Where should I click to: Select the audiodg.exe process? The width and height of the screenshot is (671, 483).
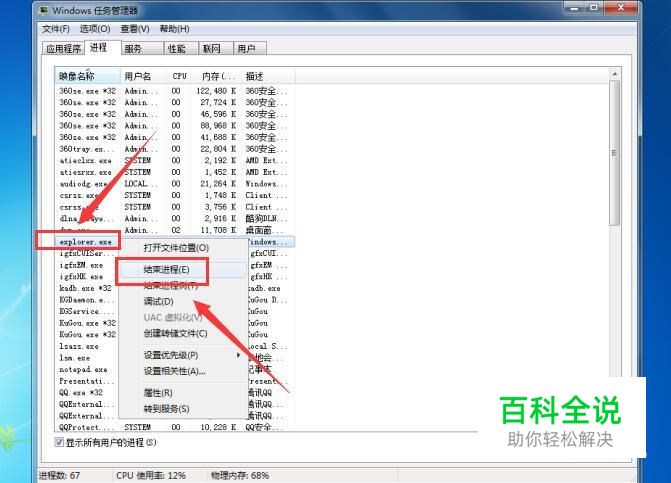tap(175, 184)
